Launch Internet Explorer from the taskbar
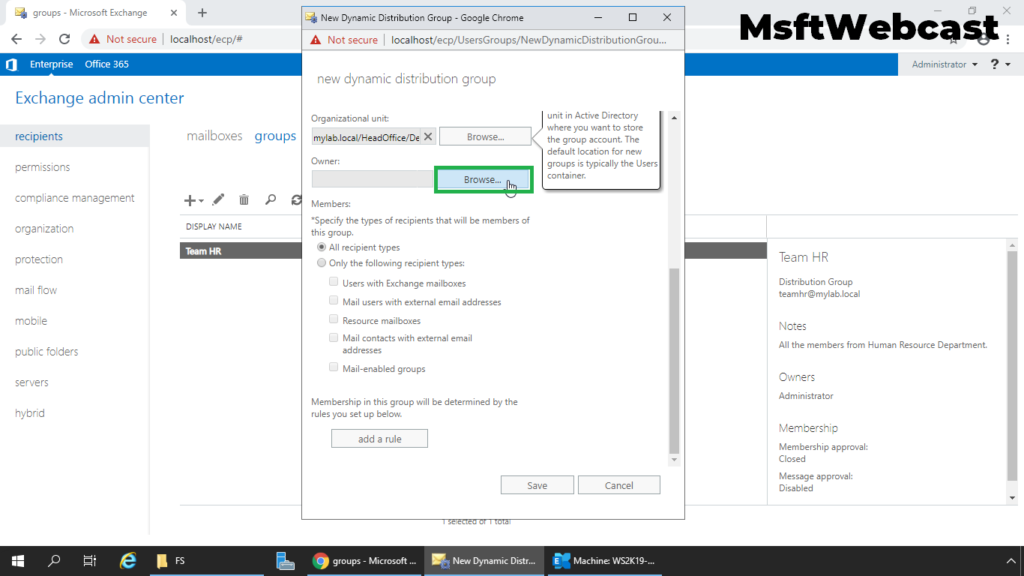Viewport: 1024px width, 576px height. [128, 560]
